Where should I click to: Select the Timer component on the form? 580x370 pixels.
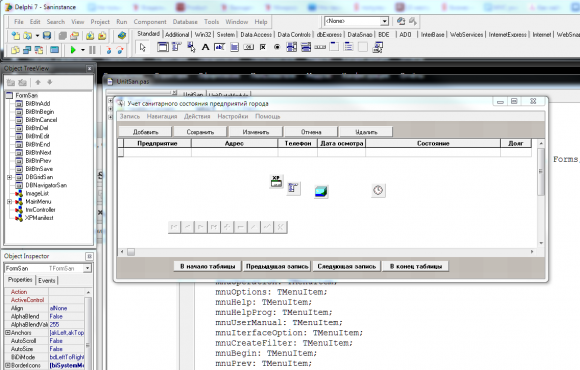378,191
